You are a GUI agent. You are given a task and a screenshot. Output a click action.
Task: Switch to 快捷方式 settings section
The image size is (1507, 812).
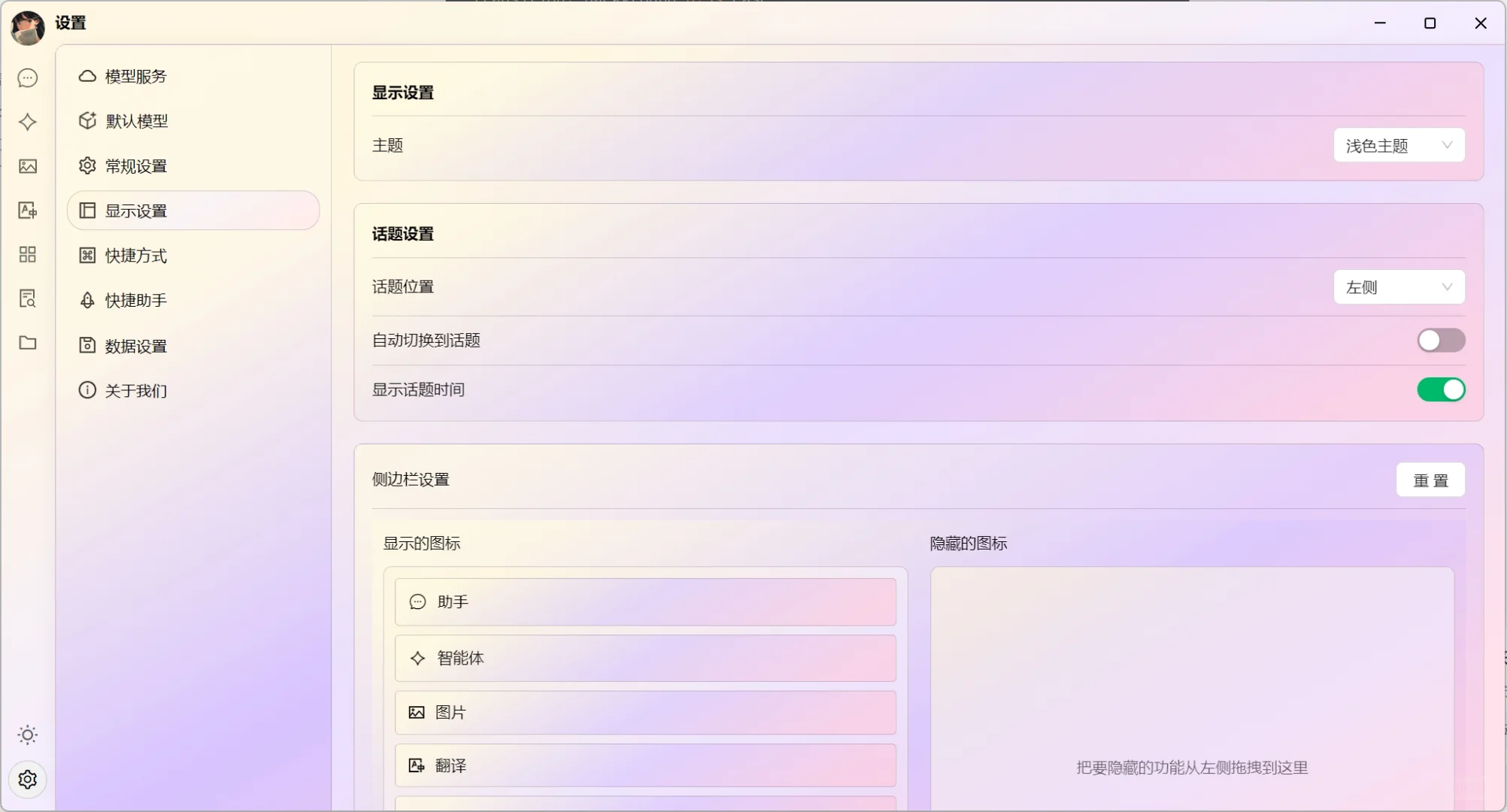tap(135, 256)
